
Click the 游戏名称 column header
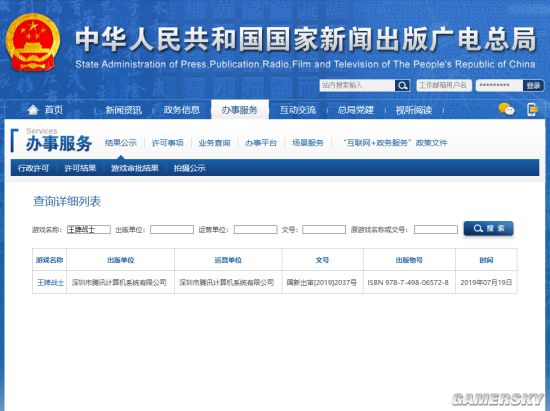click(x=49, y=260)
